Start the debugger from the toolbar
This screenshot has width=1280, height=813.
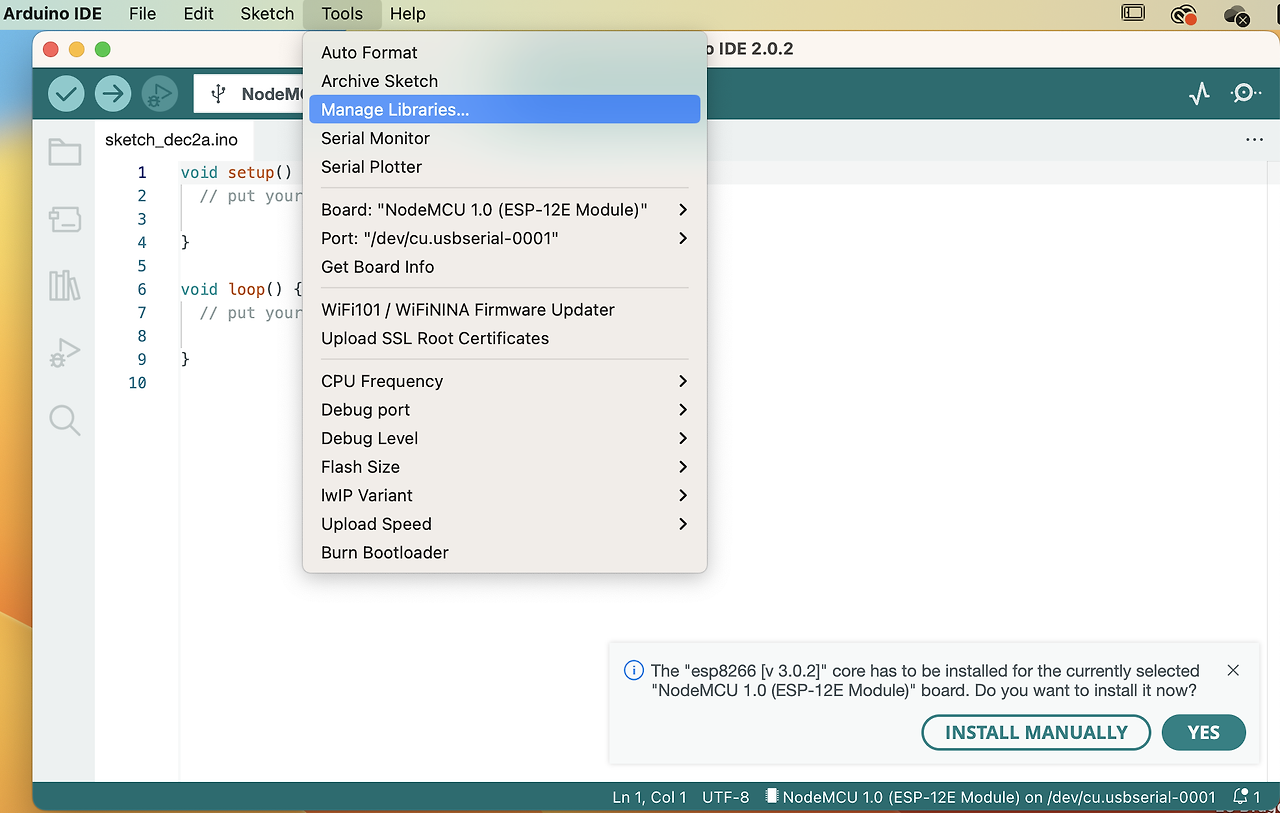tap(159, 94)
